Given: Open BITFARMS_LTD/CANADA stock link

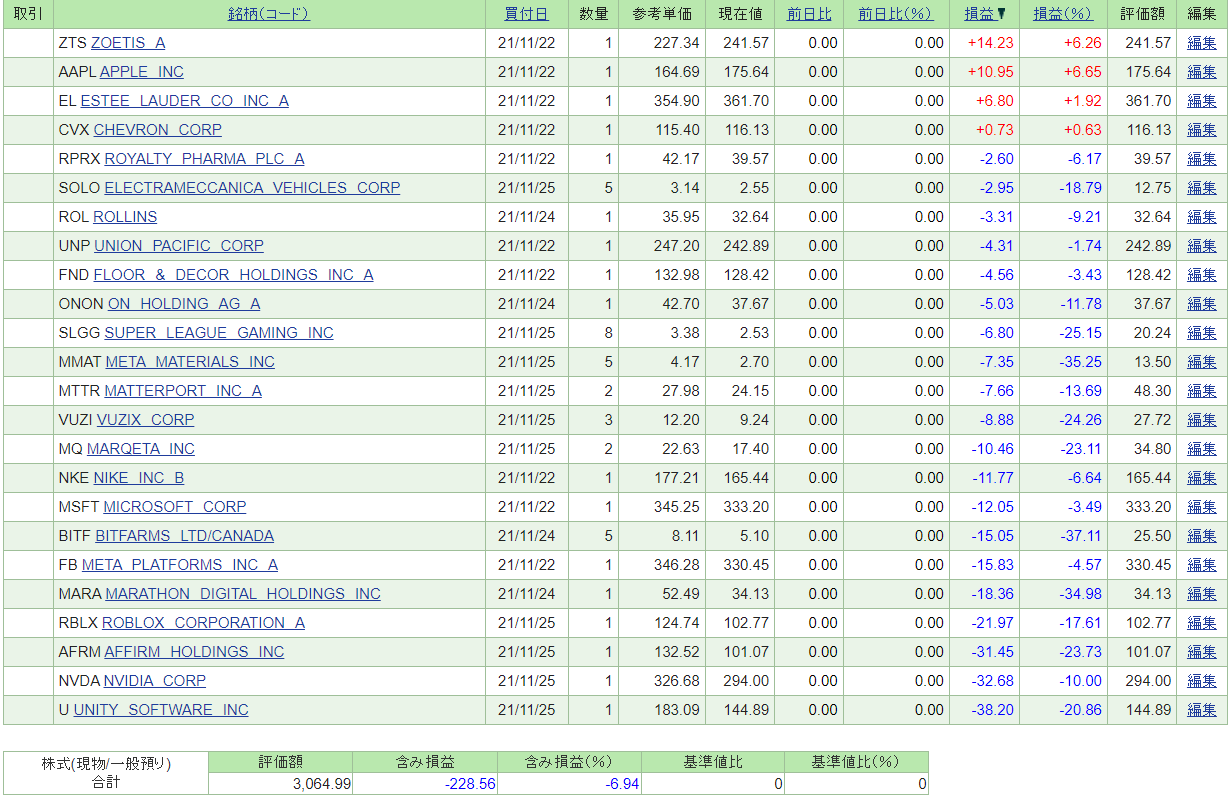Looking at the screenshot, I should pyautogui.click(x=185, y=536).
